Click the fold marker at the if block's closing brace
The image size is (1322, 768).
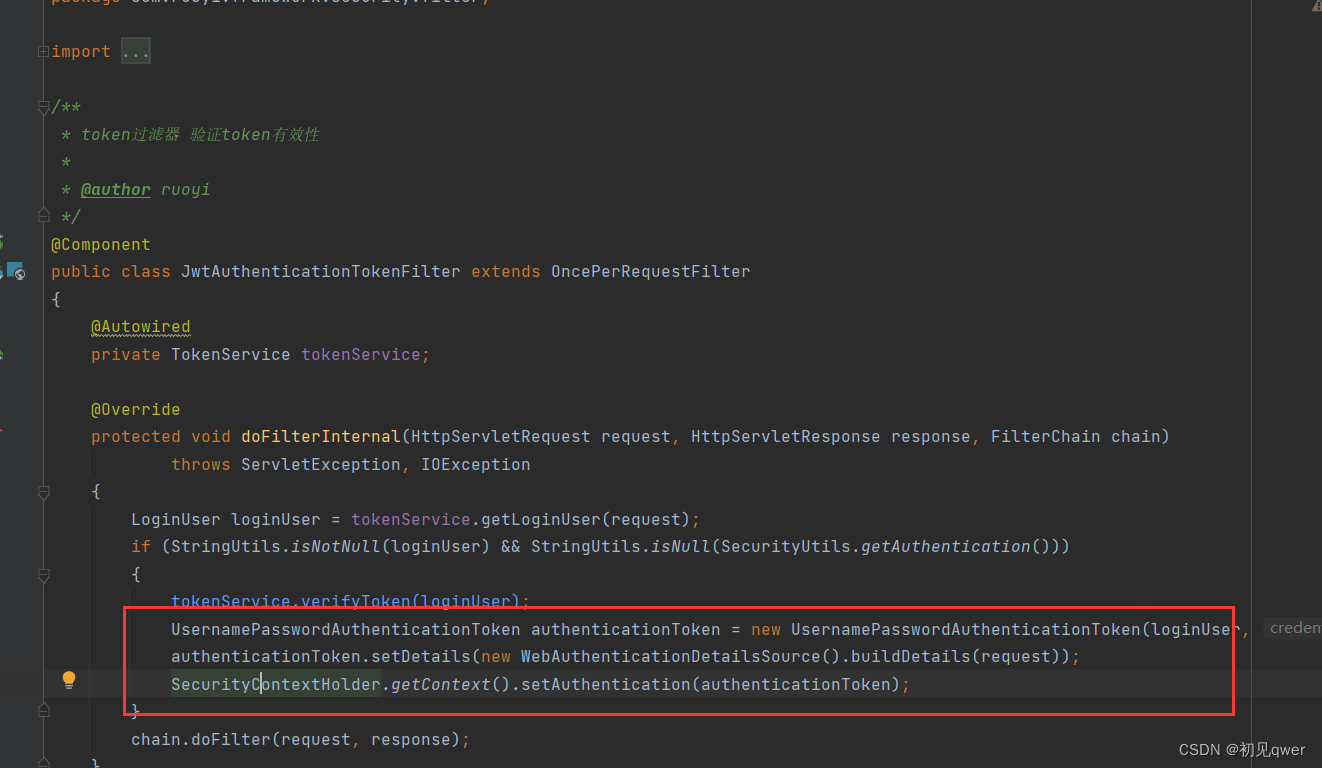[x=43, y=710]
